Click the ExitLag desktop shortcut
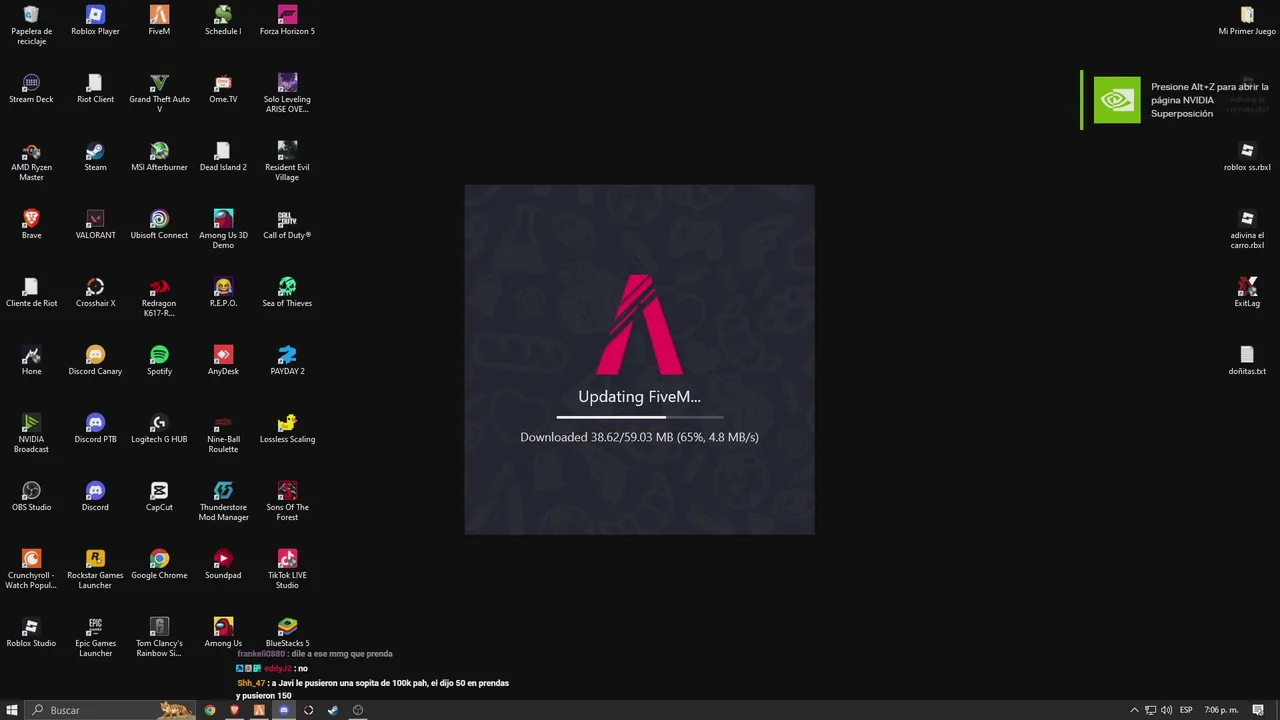This screenshot has width=1280, height=720. click(x=1247, y=292)
